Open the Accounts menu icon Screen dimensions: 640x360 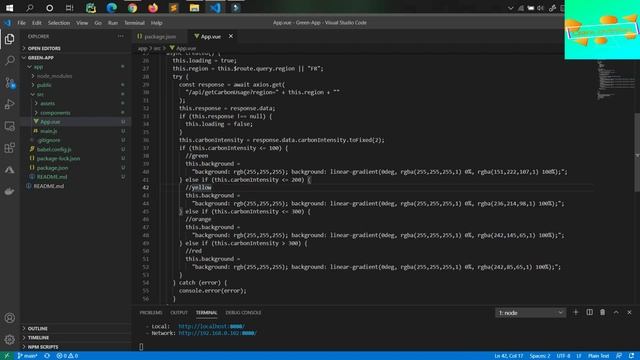click(x=9, y=318)
